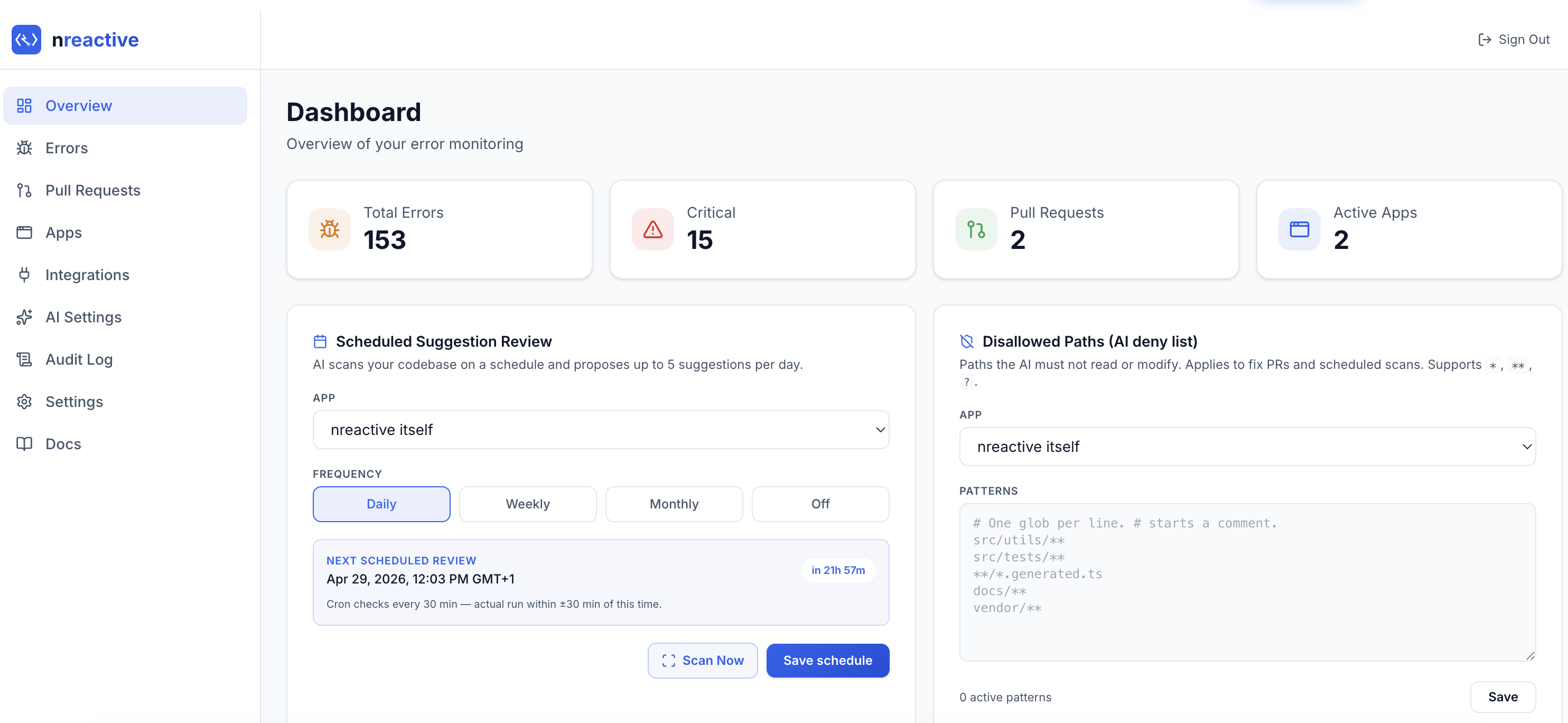The width and height of the screenshot is (1568, 723).
Task: Click the '0 active patterns' text
Action: (1005, 698)
